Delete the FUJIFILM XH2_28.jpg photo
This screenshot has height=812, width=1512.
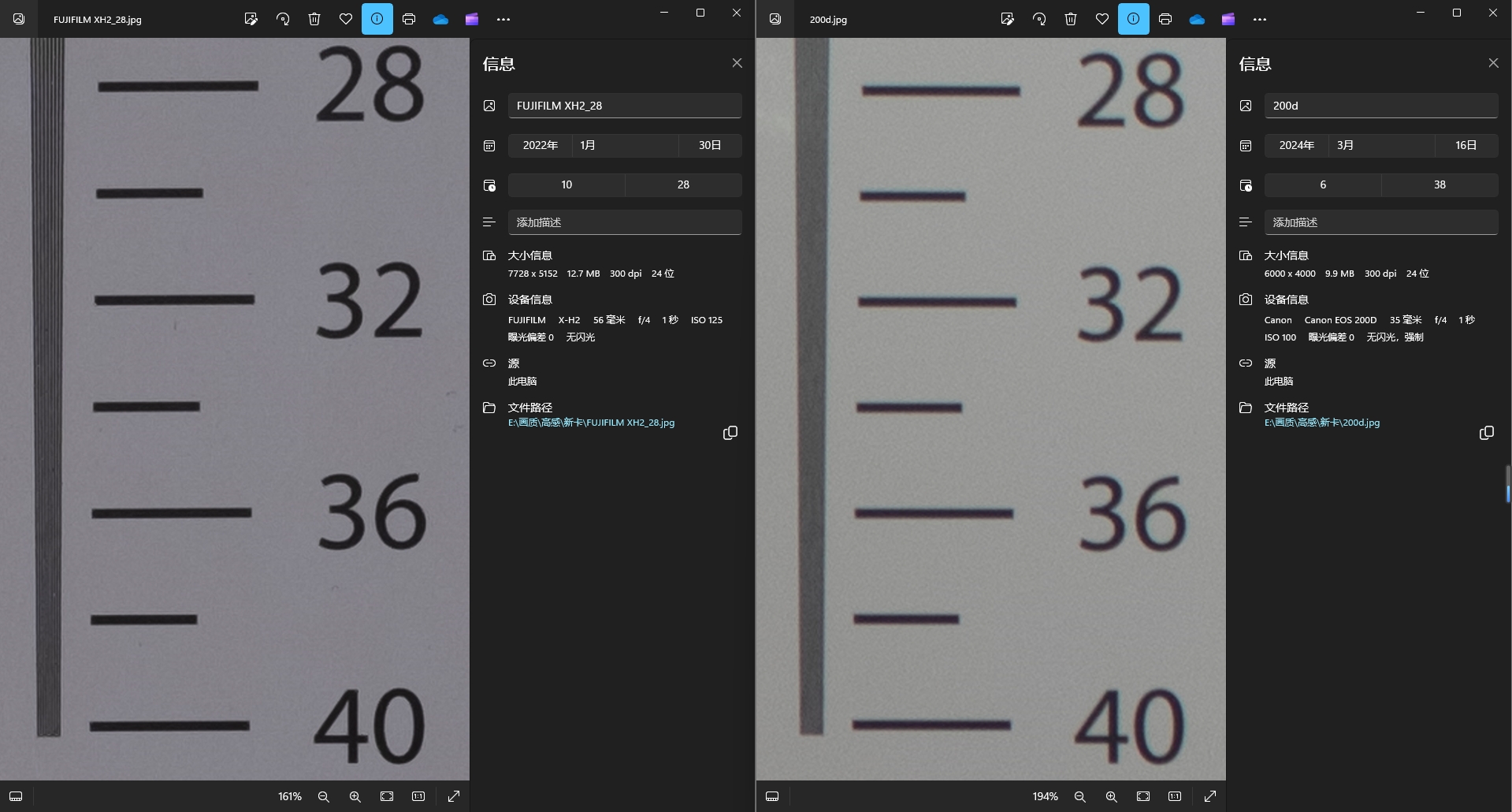(314, 19)
